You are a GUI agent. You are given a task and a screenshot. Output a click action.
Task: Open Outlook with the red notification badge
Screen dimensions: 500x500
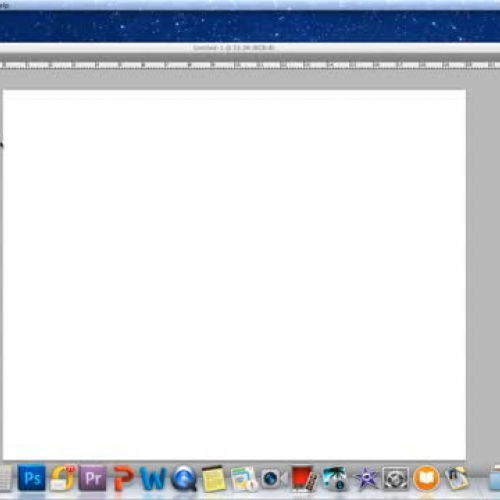[x=63, y=478]
